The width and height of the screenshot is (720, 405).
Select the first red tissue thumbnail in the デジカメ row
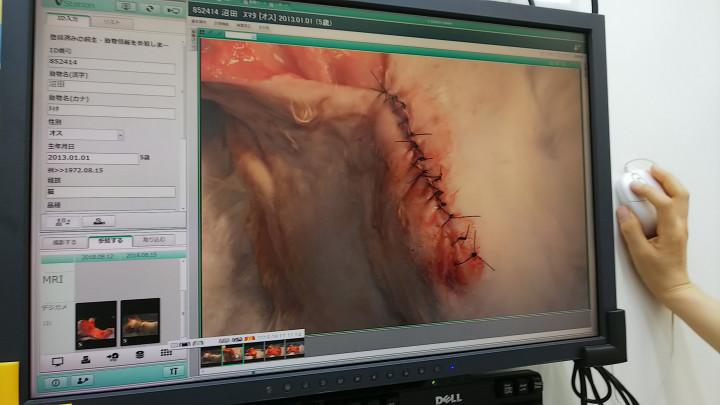coord(95,323)
